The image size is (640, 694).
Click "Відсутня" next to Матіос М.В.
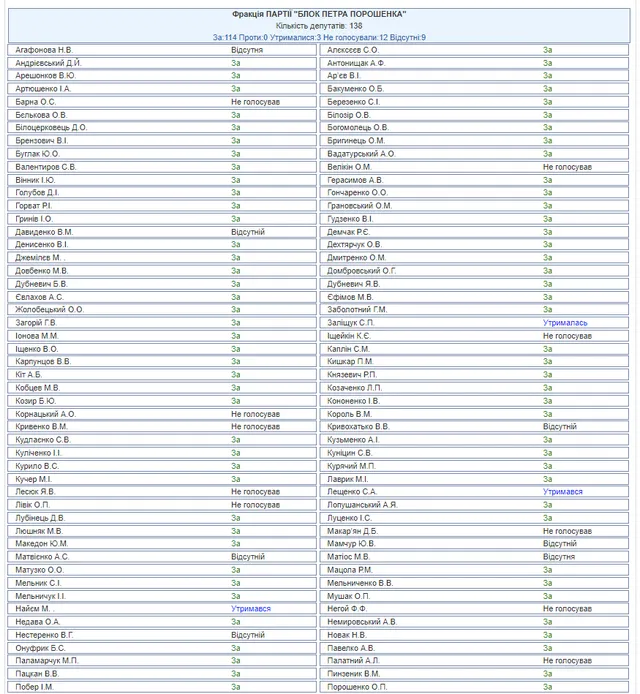click(559, 557)
